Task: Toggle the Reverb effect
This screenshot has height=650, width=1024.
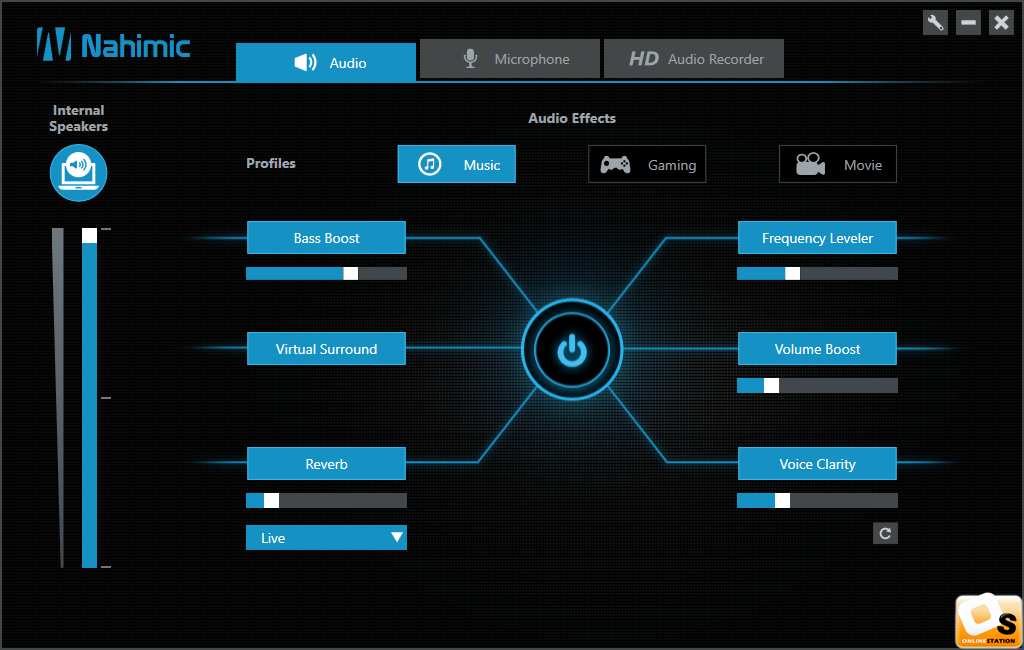Action: tap(327, 464)
